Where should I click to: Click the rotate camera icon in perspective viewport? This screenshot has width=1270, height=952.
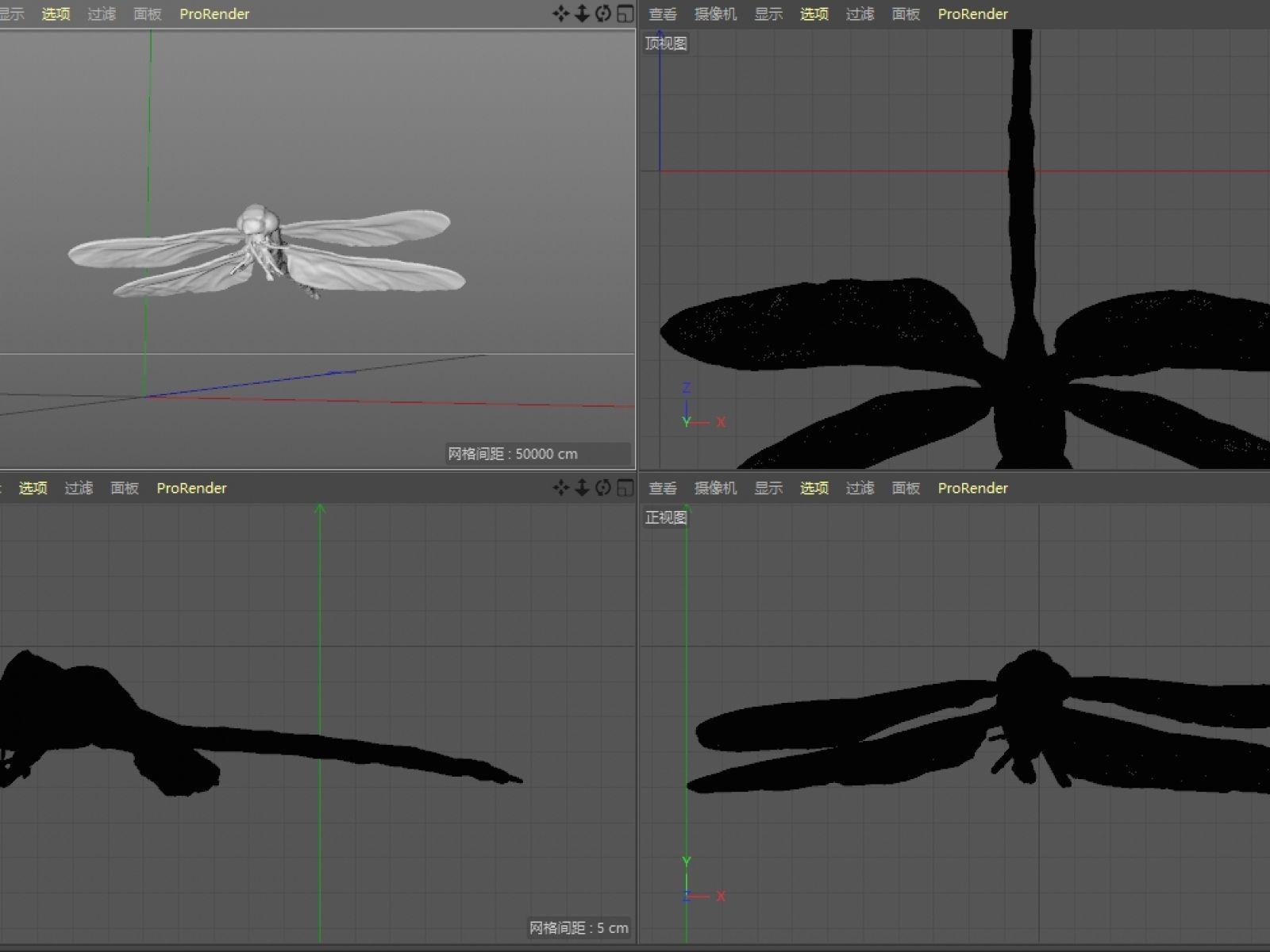point(603,13)
